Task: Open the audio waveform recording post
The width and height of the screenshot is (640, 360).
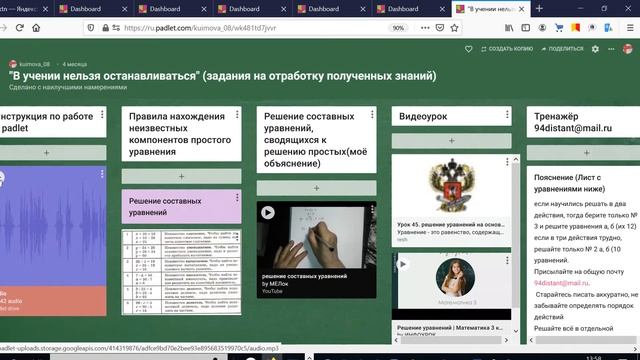Action: point(53,226)
